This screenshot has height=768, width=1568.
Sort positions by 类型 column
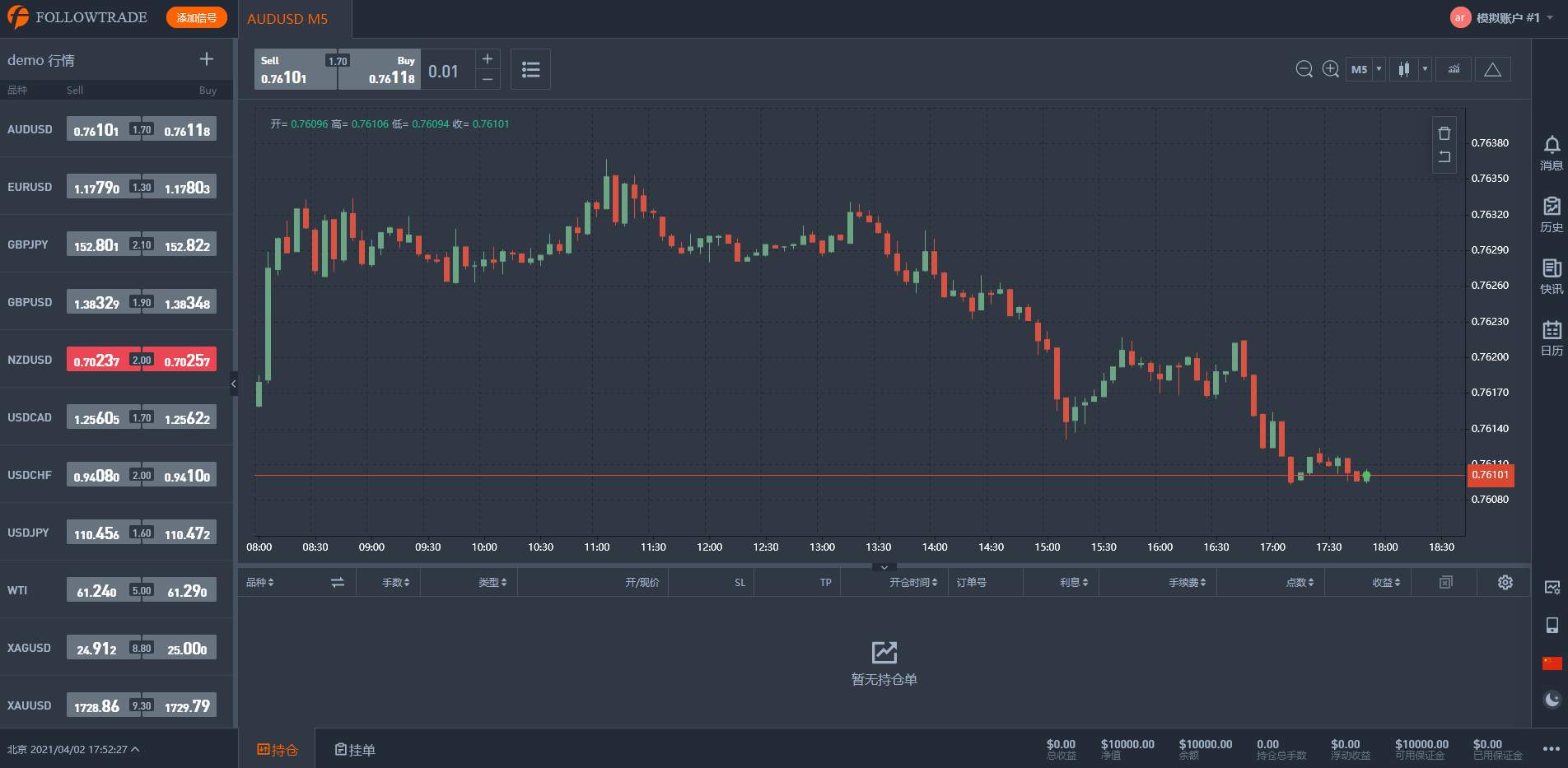coord(492,582)
